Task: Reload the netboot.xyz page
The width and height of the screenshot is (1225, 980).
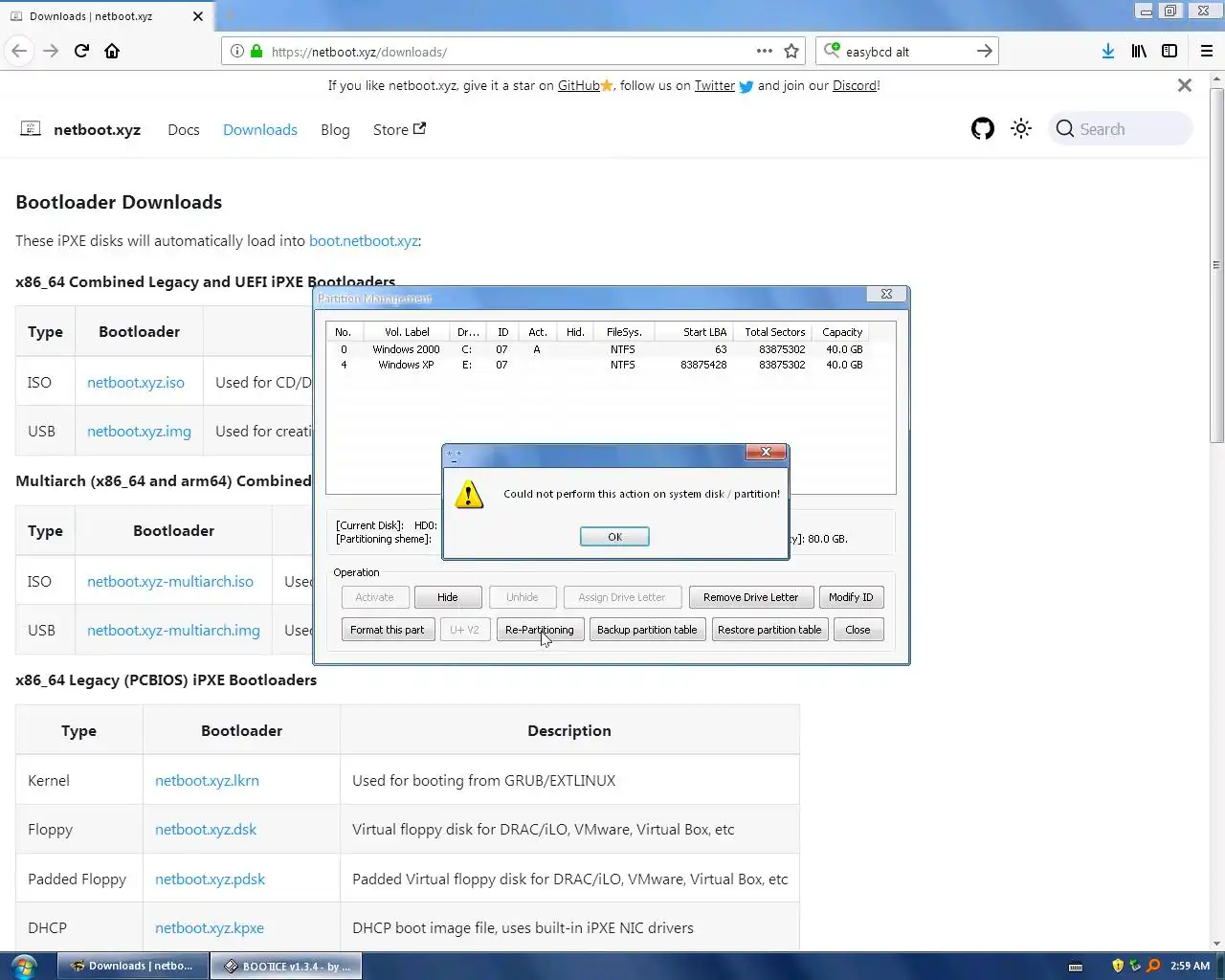Action: coord(81,51)
